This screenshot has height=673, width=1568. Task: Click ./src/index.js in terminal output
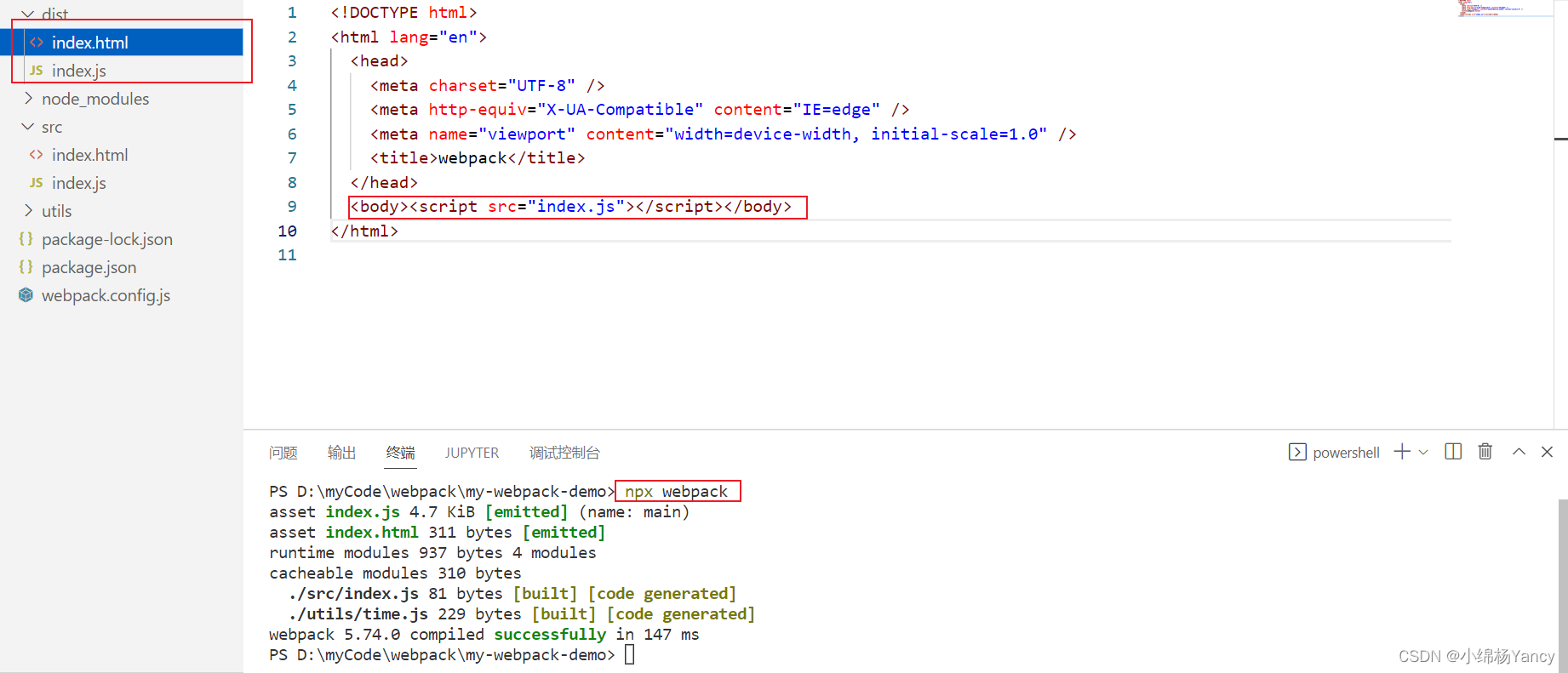click(353, 594)
